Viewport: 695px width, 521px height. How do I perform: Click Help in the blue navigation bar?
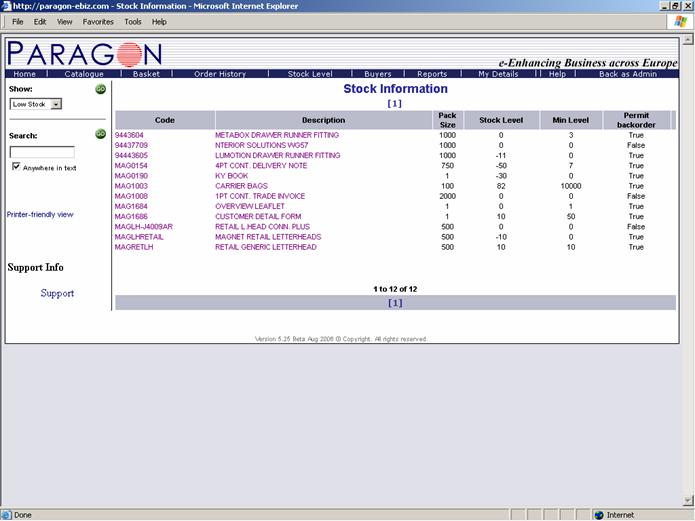click(557, 74)
